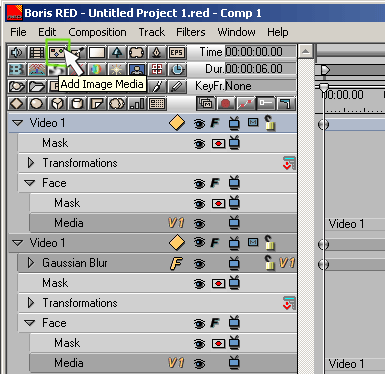Viewport: 385px width, 374px height.
Task: Click the red record button icon
Action: (x=226, y=104)
